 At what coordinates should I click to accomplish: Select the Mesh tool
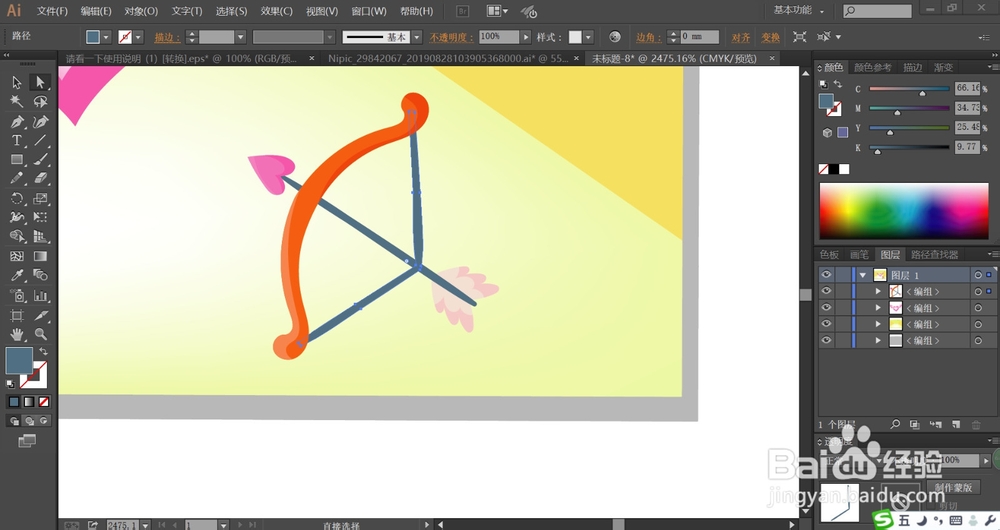click(x=17, y=256)
